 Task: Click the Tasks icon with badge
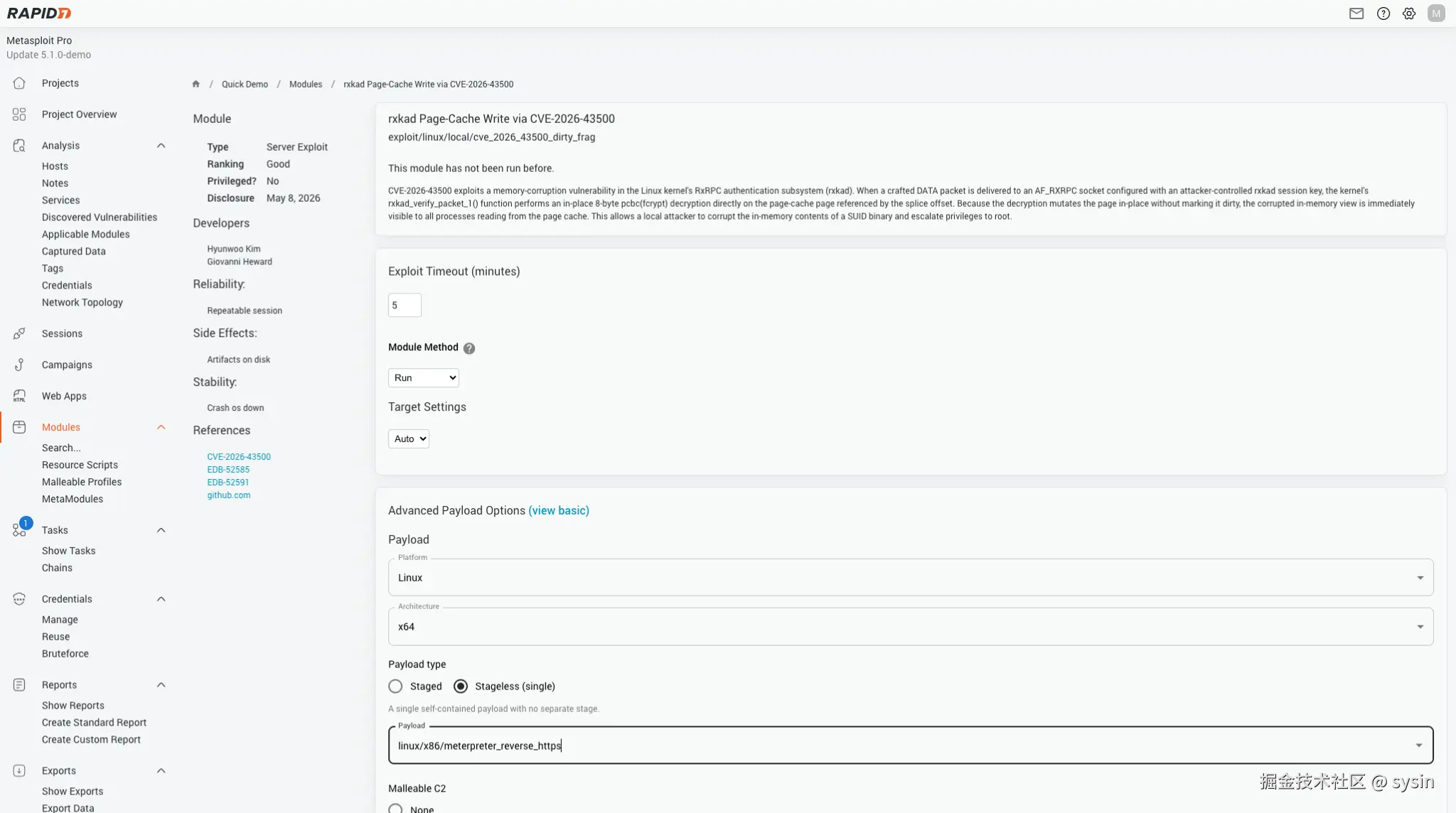[x=21, y=528]
